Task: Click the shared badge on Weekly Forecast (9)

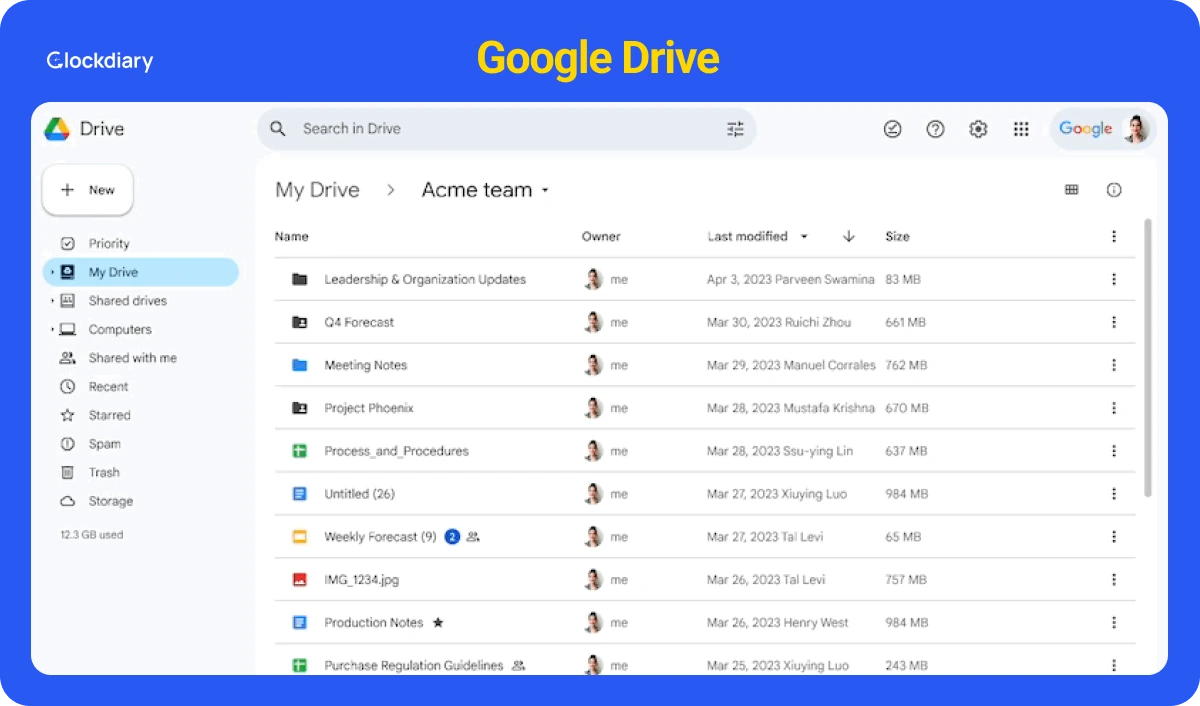Action: (x=473, y=537)
